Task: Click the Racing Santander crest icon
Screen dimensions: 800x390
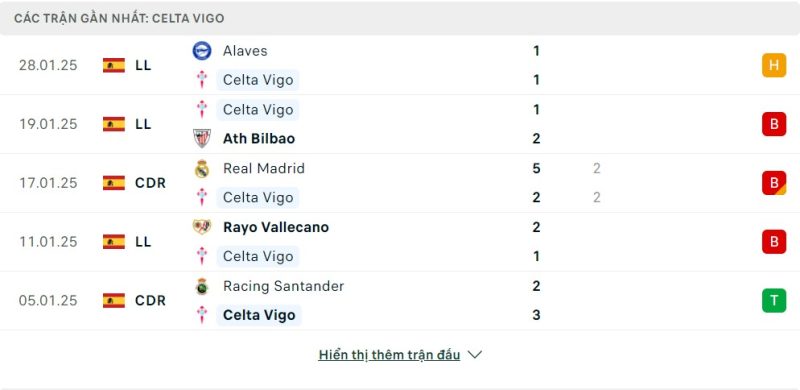Action: (x=202, y=286)
